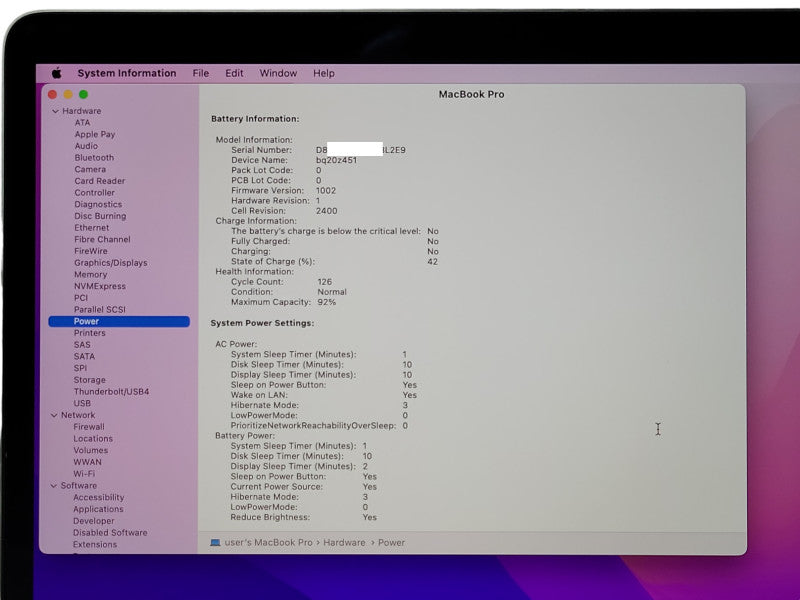Screen dimensions: 800x600
Task: Click the Maximum Capacity value 92%
Action: pos(327,302)
